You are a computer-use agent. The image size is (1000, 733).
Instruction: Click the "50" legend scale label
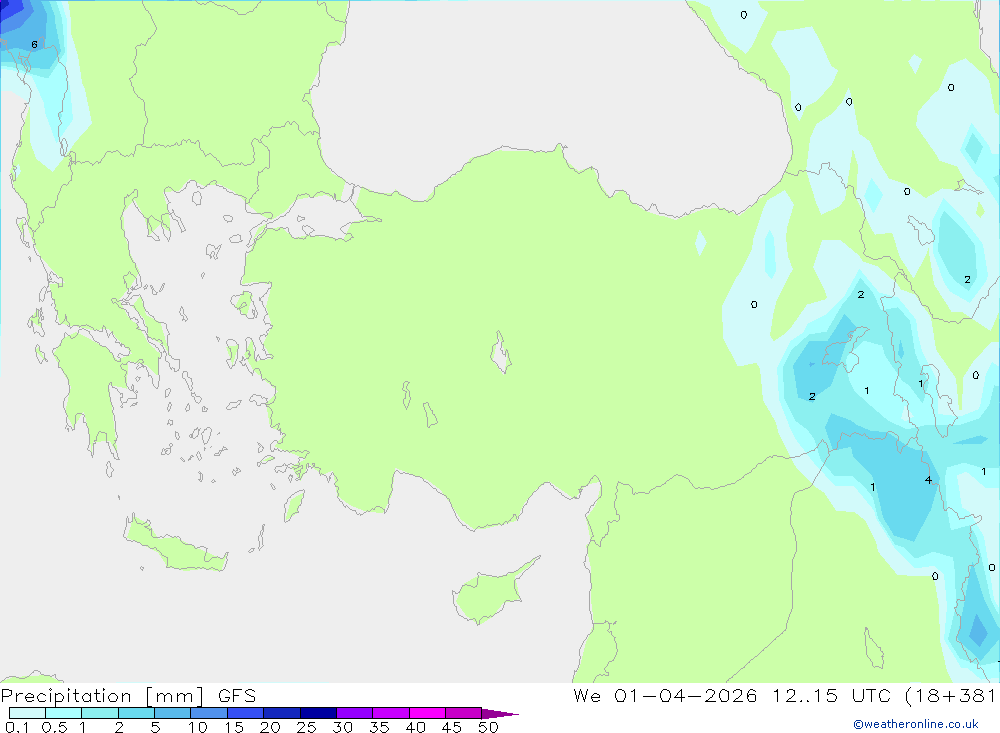pyautogui.click(x=488, y=727)
